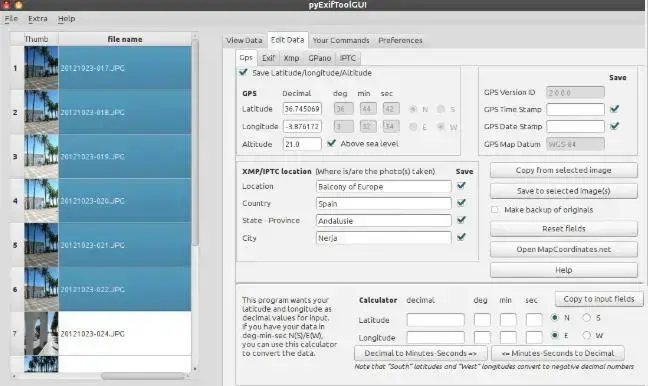
Task: Select calculator Latitude S radio button
Action: pyautogui.click(x=586, y=317)
